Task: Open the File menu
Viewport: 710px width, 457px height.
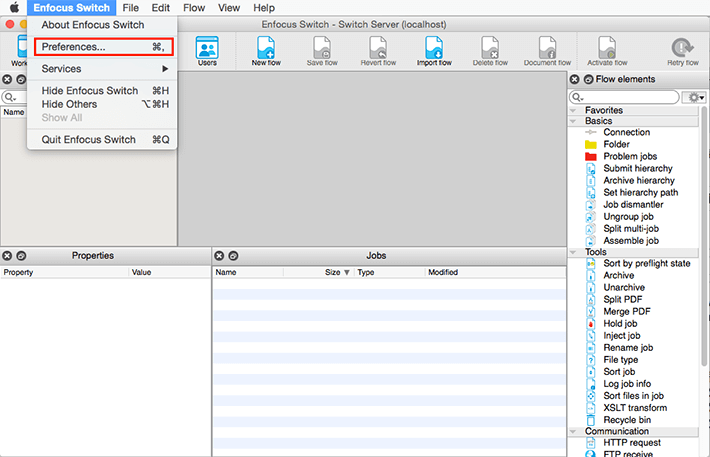Action: [130, 8]
